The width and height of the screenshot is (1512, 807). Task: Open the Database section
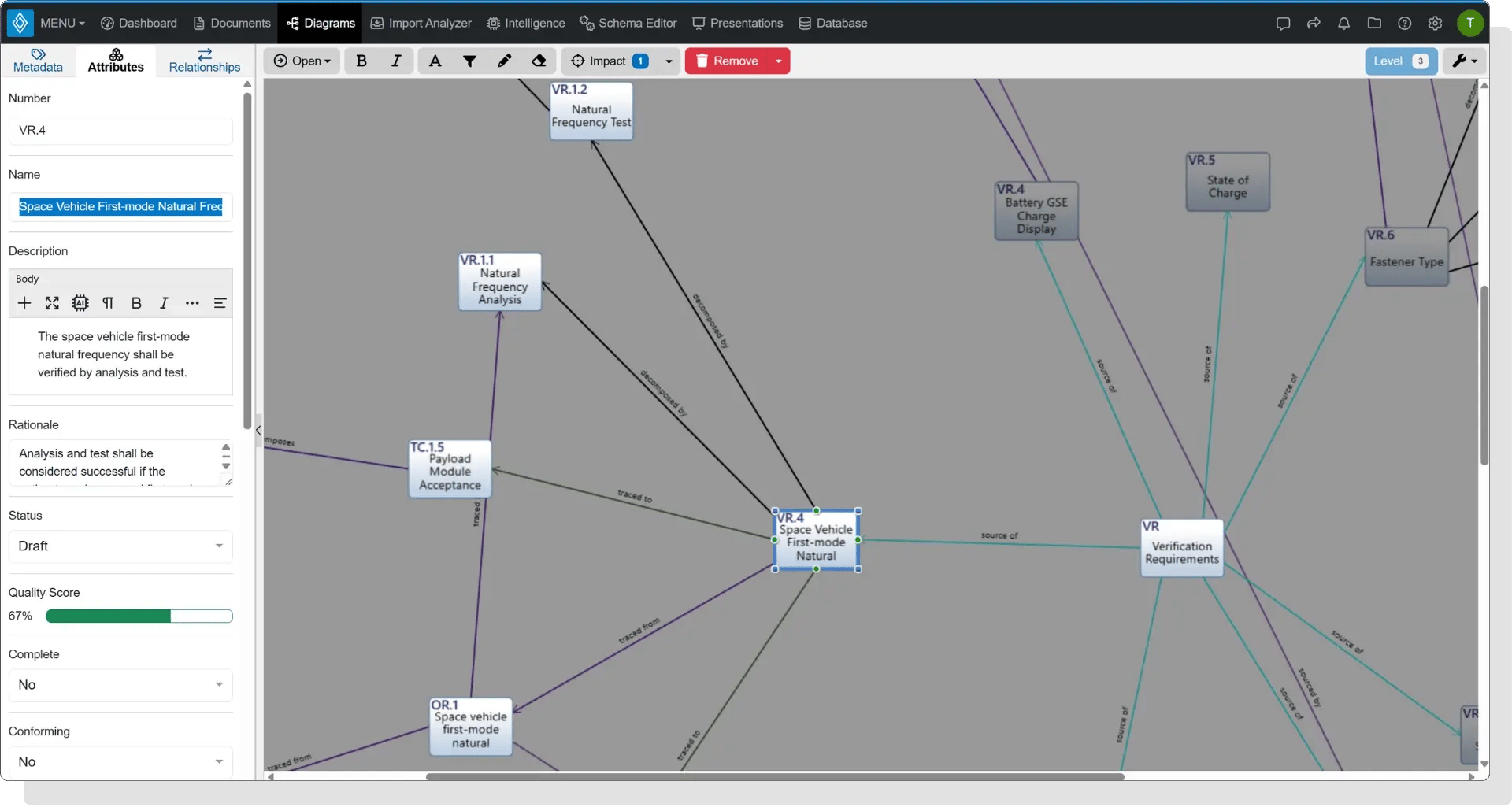(x=832, y=23)
